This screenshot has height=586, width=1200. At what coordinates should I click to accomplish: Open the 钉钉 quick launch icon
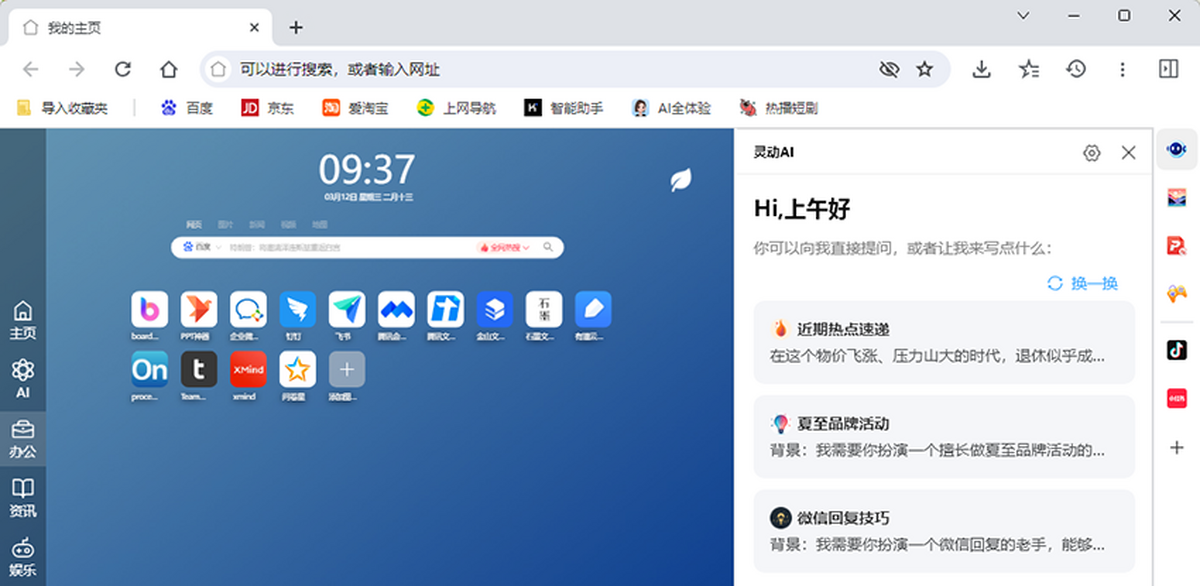[296, 310]
